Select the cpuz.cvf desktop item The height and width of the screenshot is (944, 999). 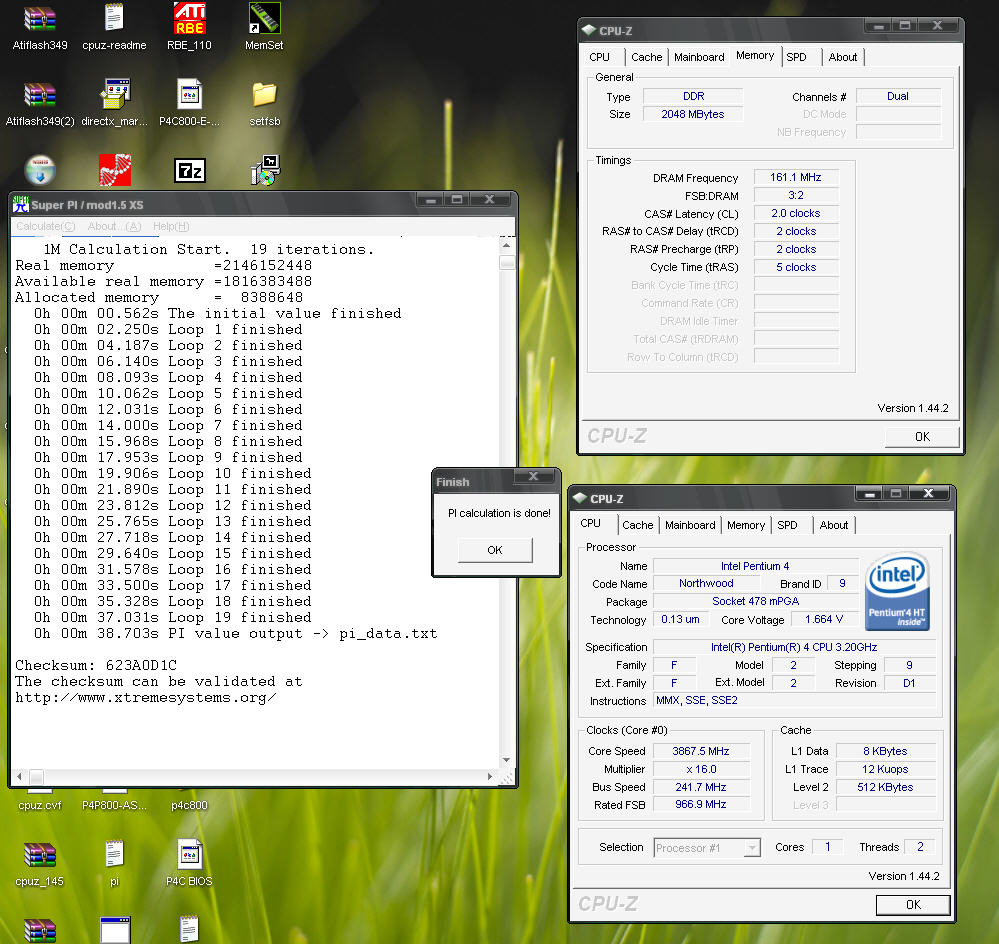point(40,805)
